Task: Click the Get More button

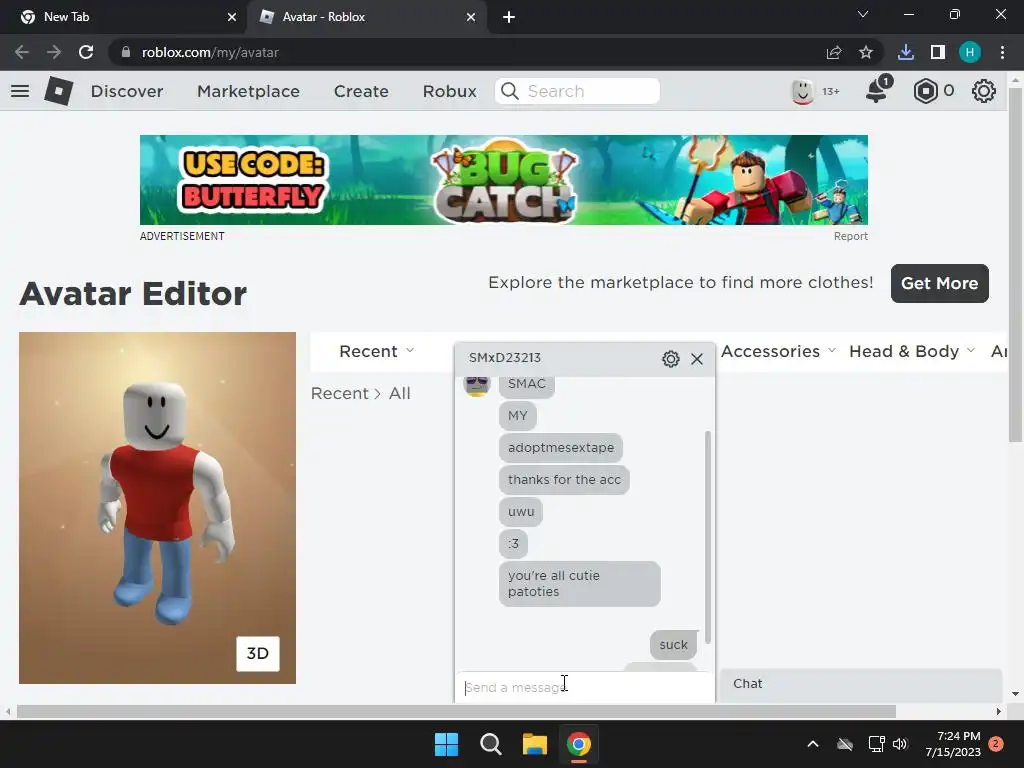Action: point(940,283)
